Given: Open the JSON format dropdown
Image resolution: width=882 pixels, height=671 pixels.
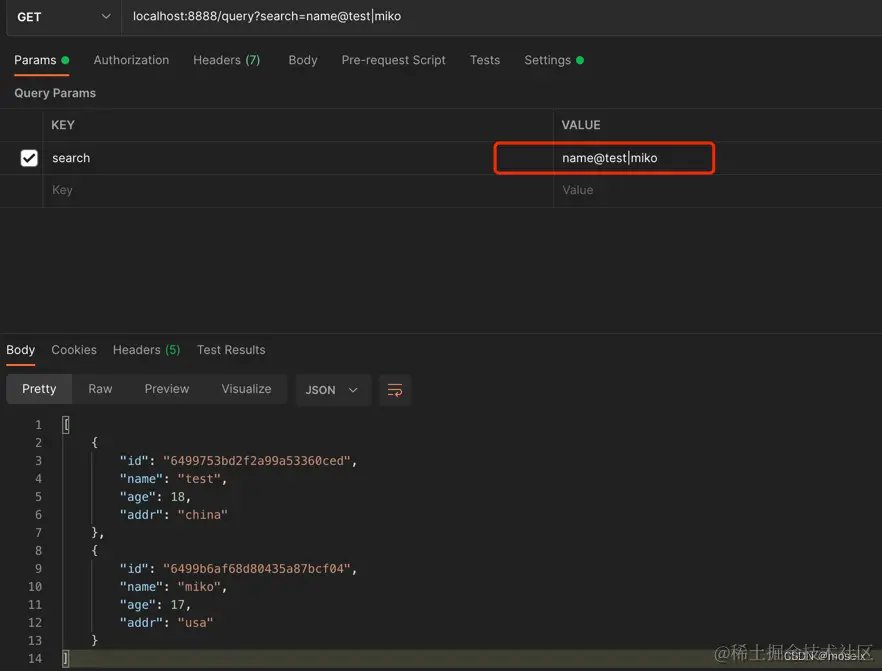Looking at the screenshot, I should point(332,390).
